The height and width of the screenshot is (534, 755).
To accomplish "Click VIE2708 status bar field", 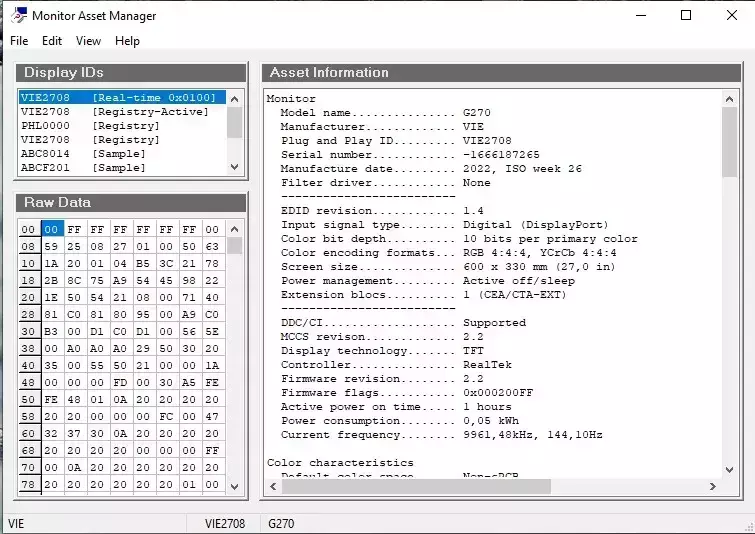I will pos(225,523).
